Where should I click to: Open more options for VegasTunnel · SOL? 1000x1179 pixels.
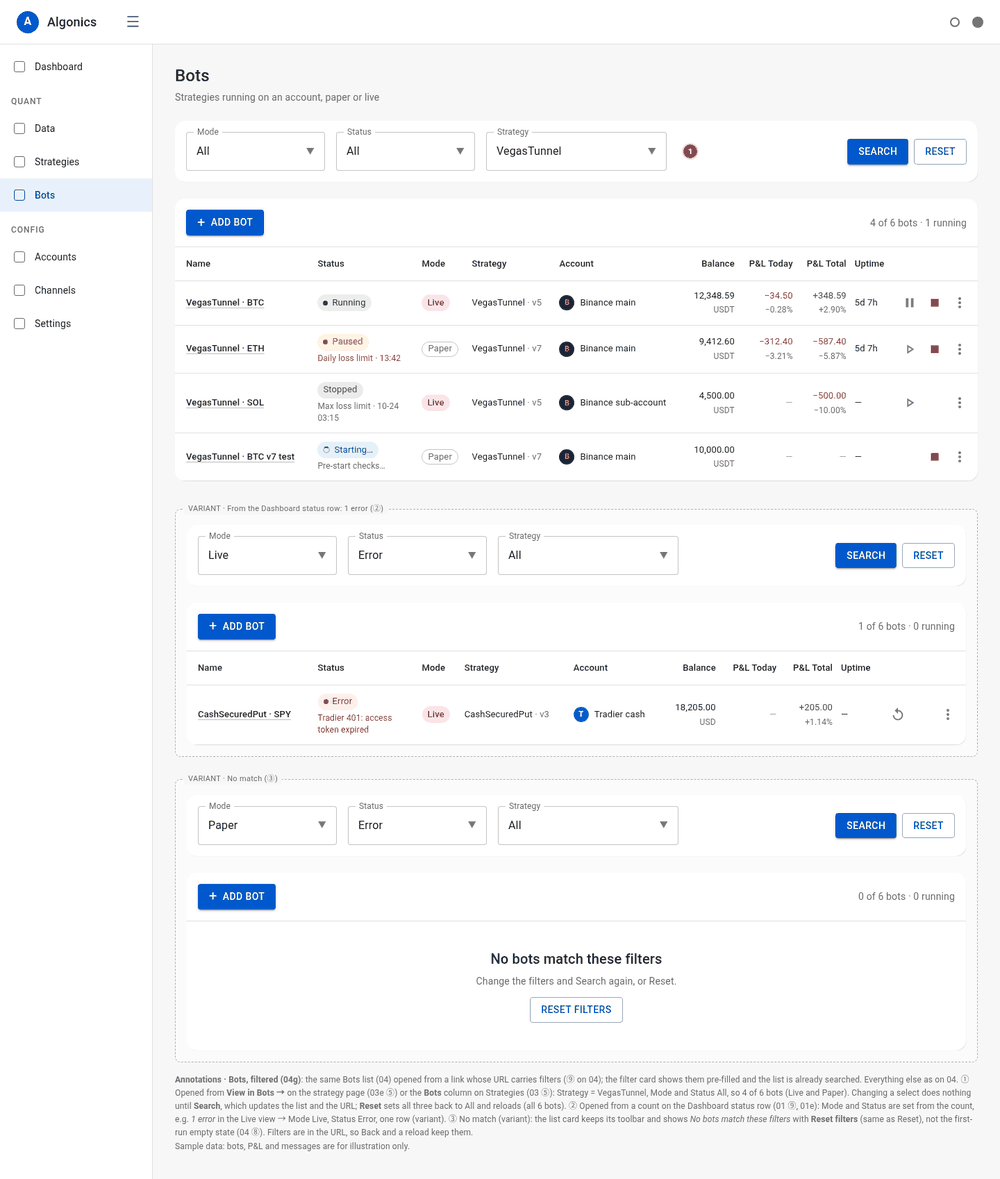[x=959, y=403]
